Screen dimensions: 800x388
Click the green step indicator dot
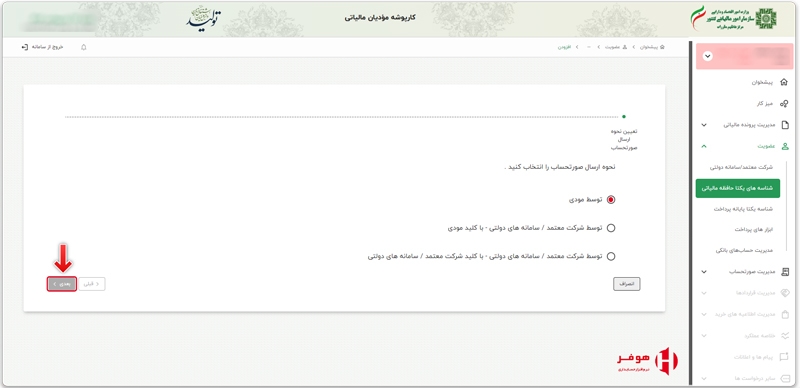click(624, 117)
